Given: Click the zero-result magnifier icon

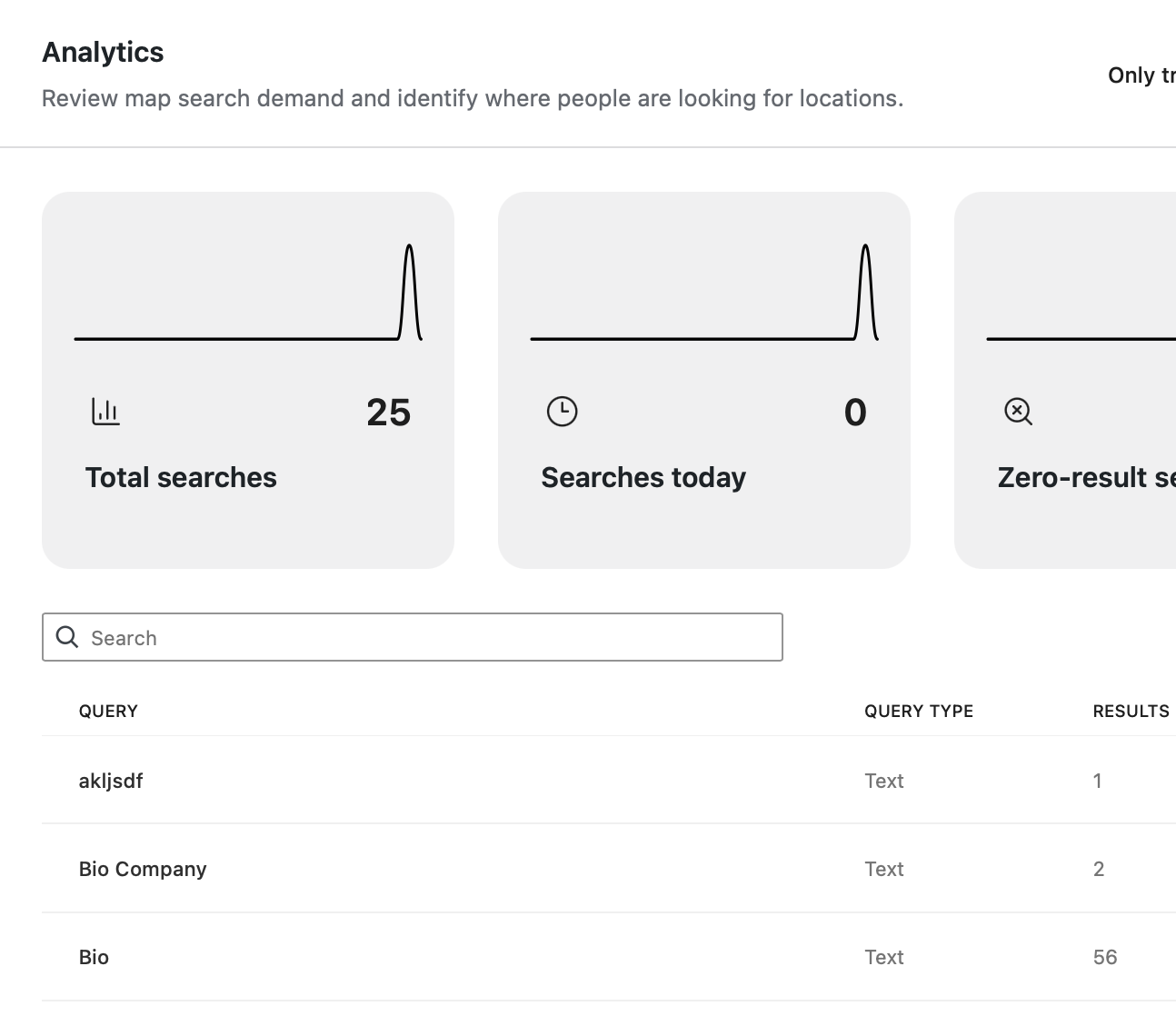Looking at the screenshot, I should click(x=1018, y=412).
